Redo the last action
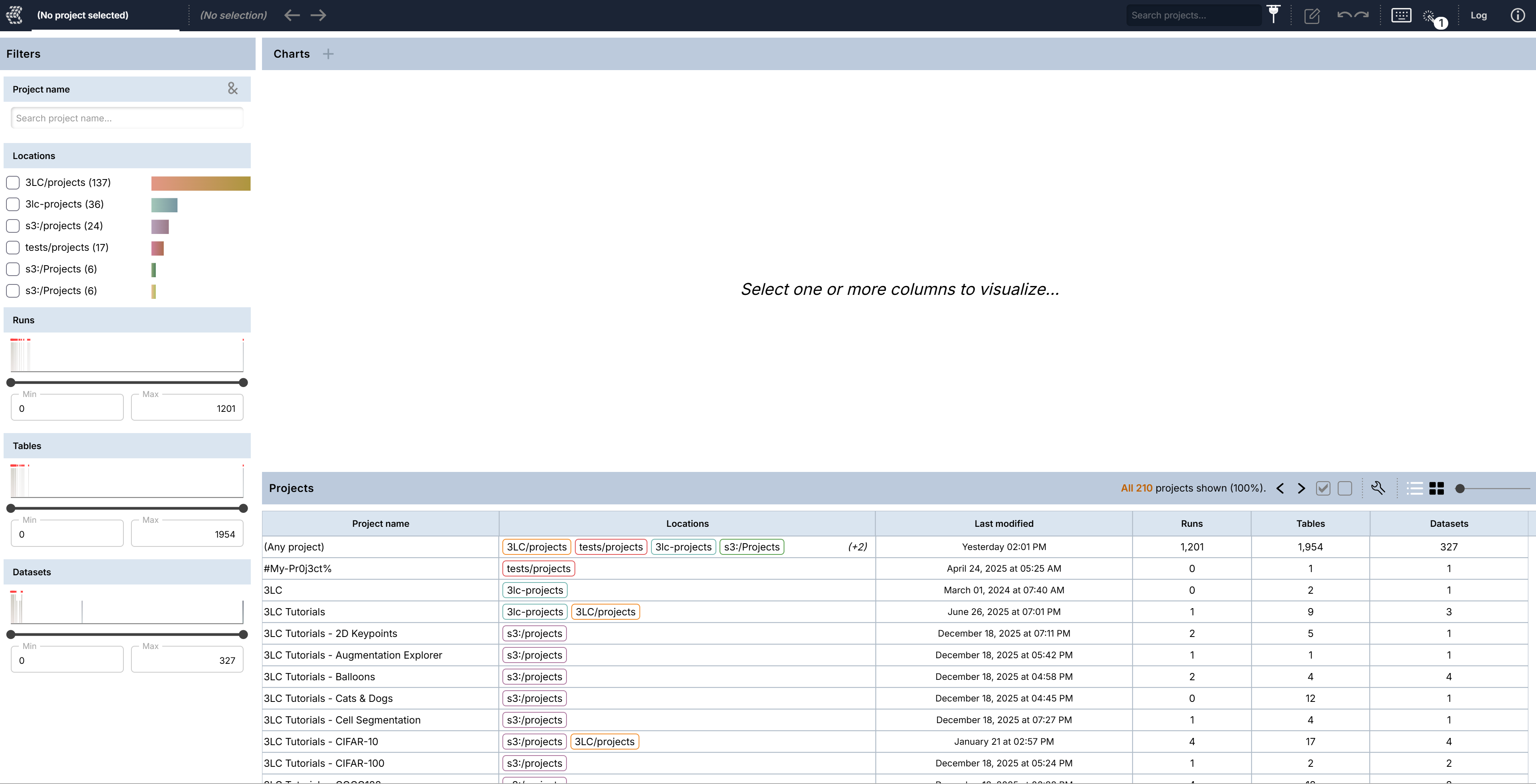1536x784 pixels. click(1361, 15)
